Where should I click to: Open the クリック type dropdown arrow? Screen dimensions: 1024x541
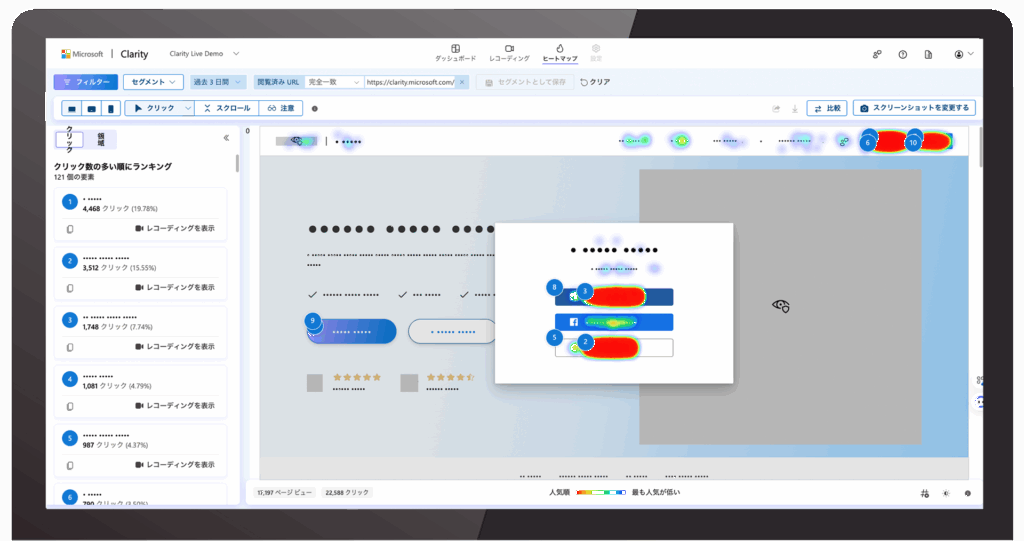coord(188,108)
